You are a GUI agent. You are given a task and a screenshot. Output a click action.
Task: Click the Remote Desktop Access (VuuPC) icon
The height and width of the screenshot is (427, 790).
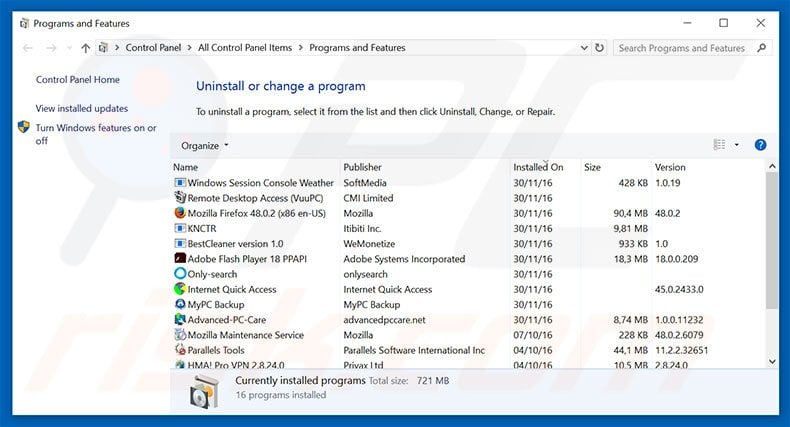tap(180, 197)
